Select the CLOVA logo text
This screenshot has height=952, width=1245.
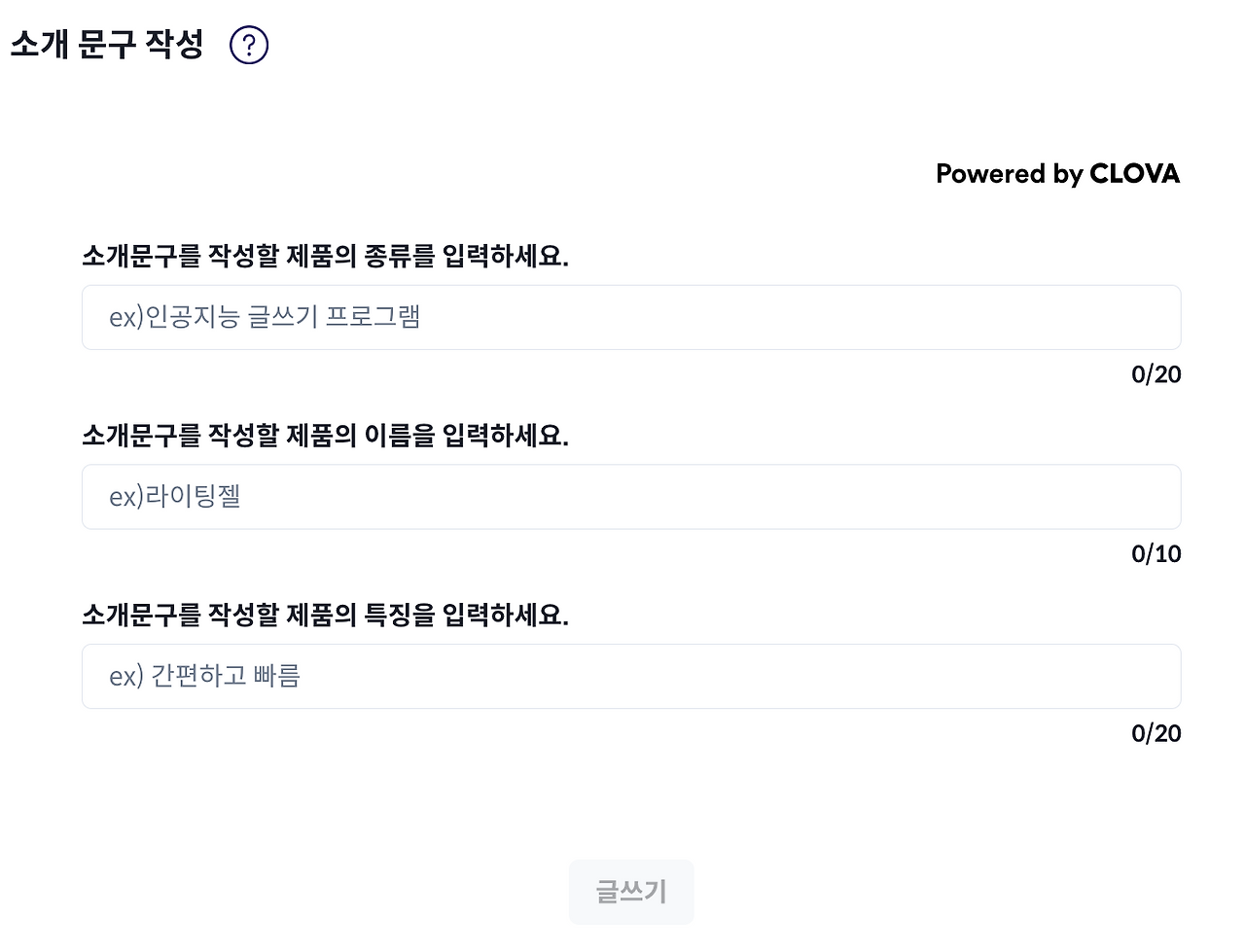pyautogui.click(x=1133, y=174)
